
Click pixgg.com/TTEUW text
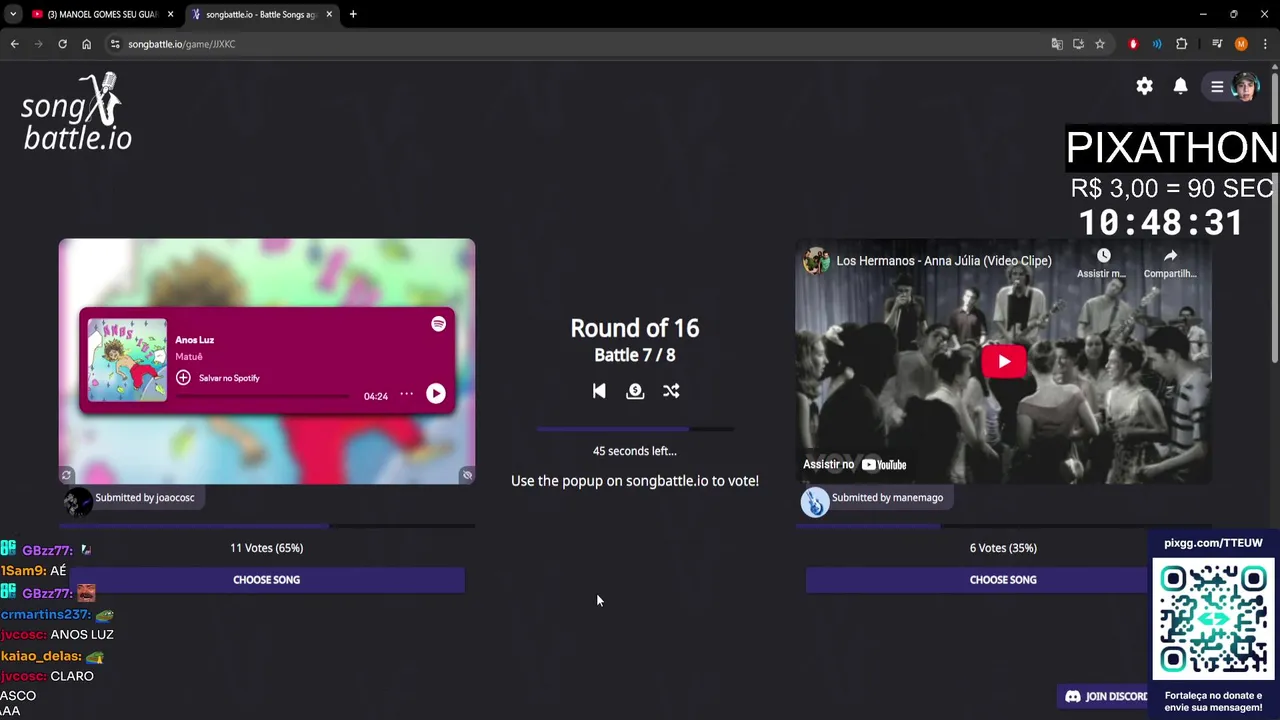pos(1213,543)
